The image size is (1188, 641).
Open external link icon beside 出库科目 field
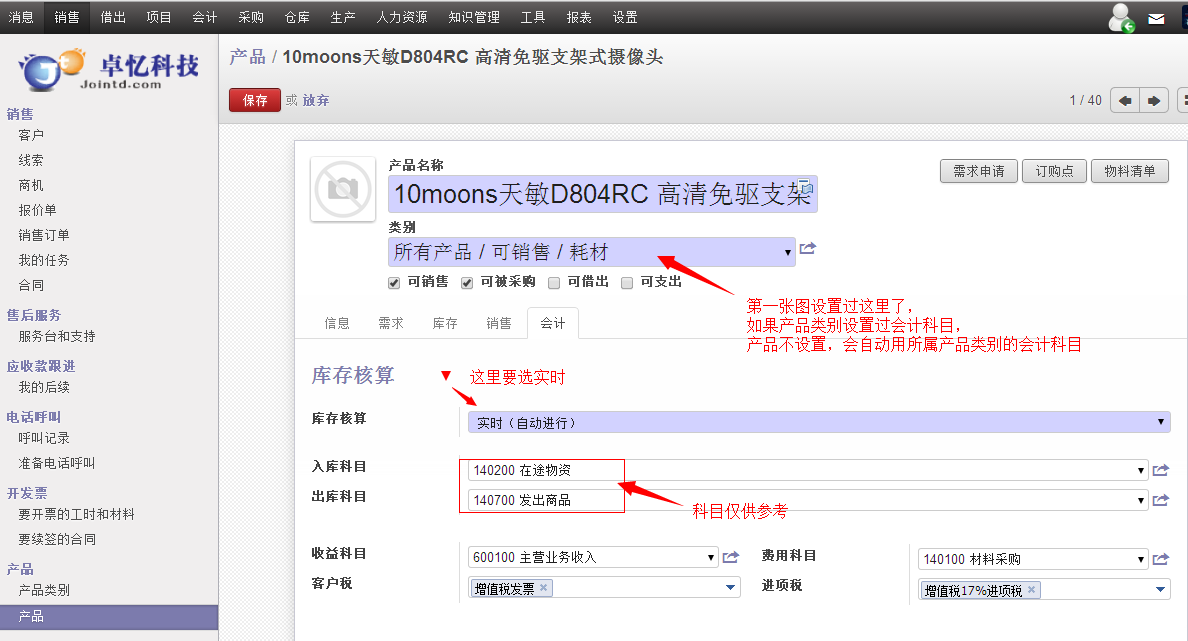[x=1160, y=500]
